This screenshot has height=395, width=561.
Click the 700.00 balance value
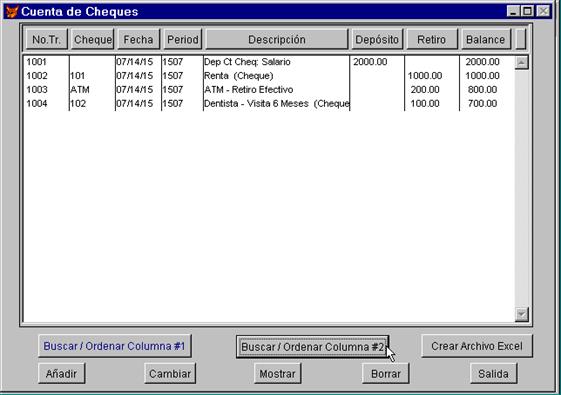tap(483, 103)
